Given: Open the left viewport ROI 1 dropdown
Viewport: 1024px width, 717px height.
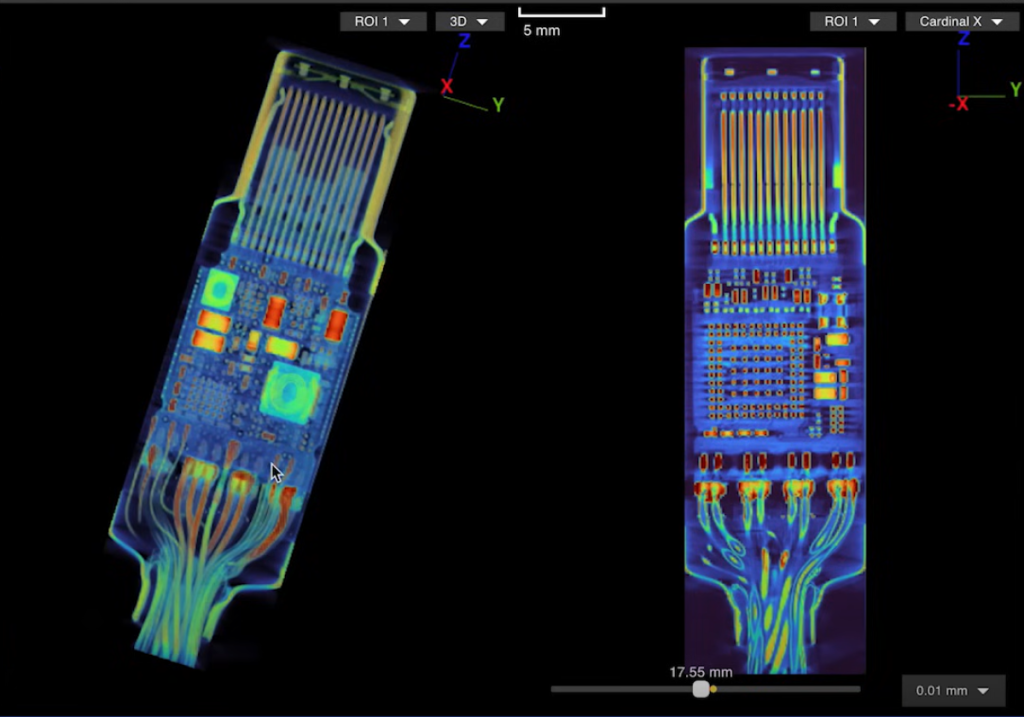Looking at the screenshot, I should point(383,21).
